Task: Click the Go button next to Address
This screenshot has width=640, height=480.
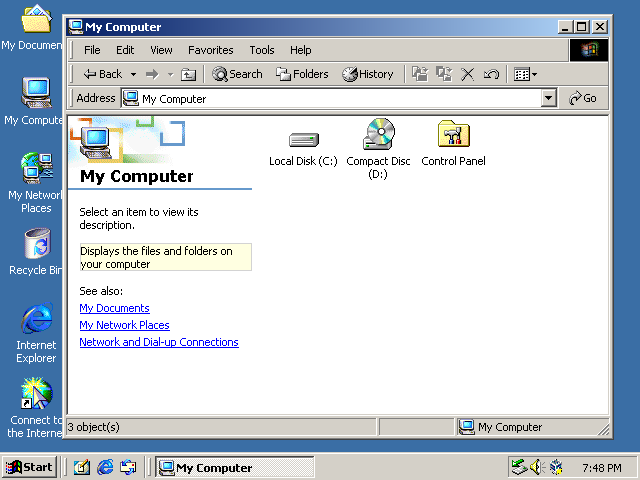Action: (583, 98)
